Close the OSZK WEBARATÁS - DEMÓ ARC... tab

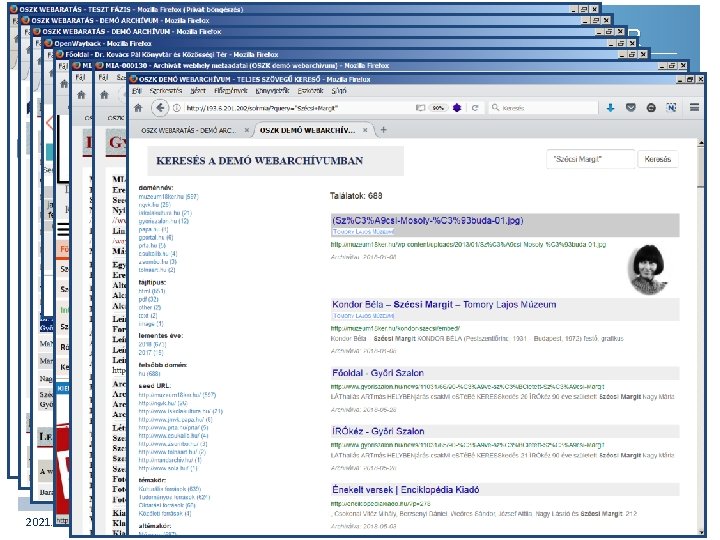(x=247, y=130)
